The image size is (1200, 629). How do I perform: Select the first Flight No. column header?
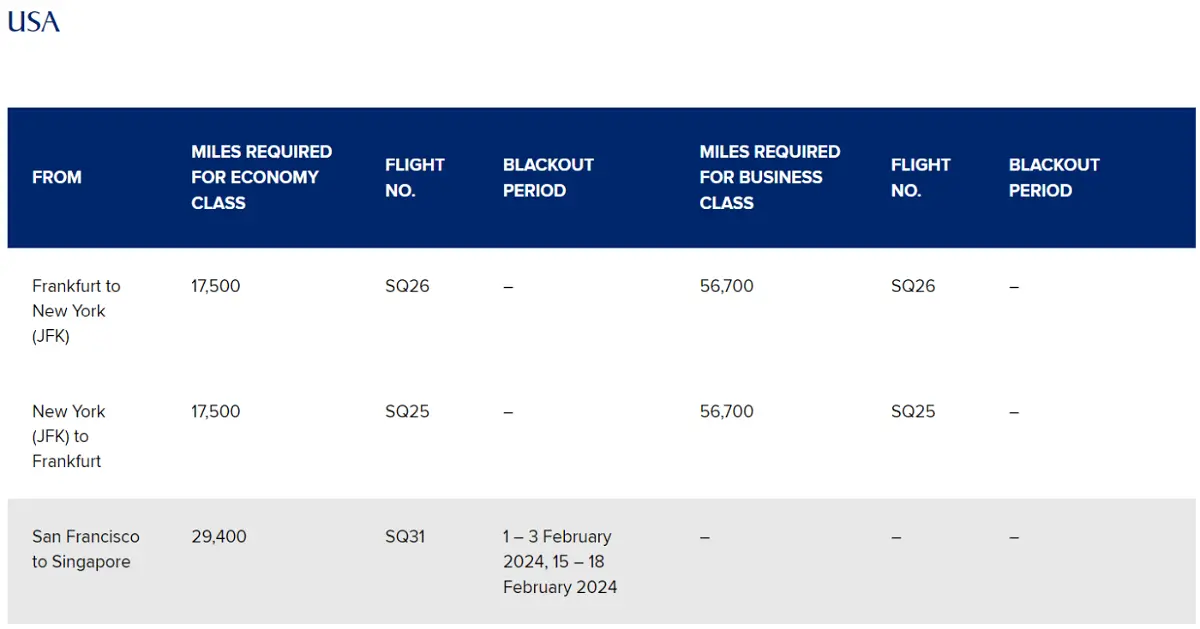point(415,177)
